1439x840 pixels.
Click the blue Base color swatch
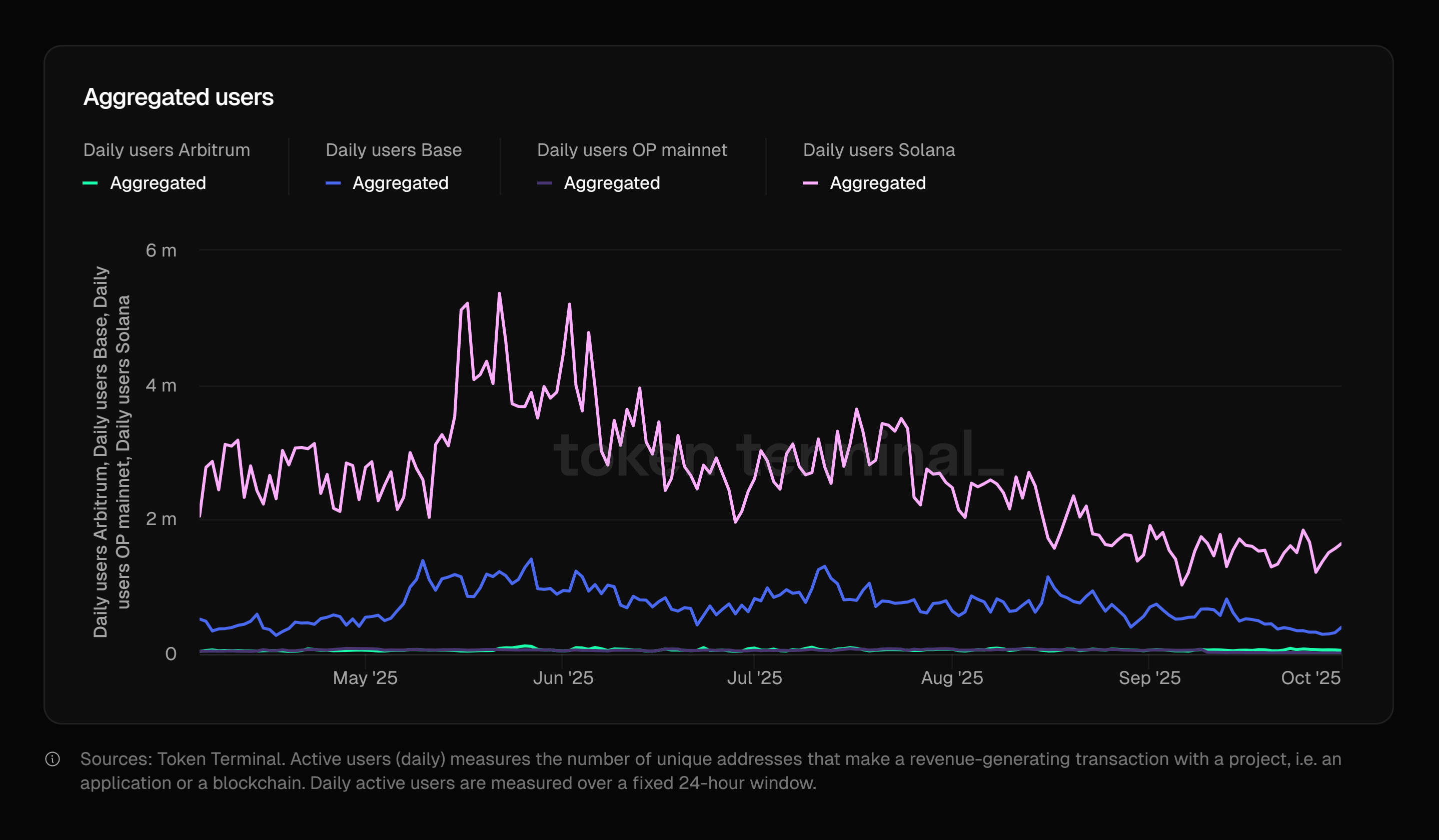pyautogui.click(x=333, y=183)
